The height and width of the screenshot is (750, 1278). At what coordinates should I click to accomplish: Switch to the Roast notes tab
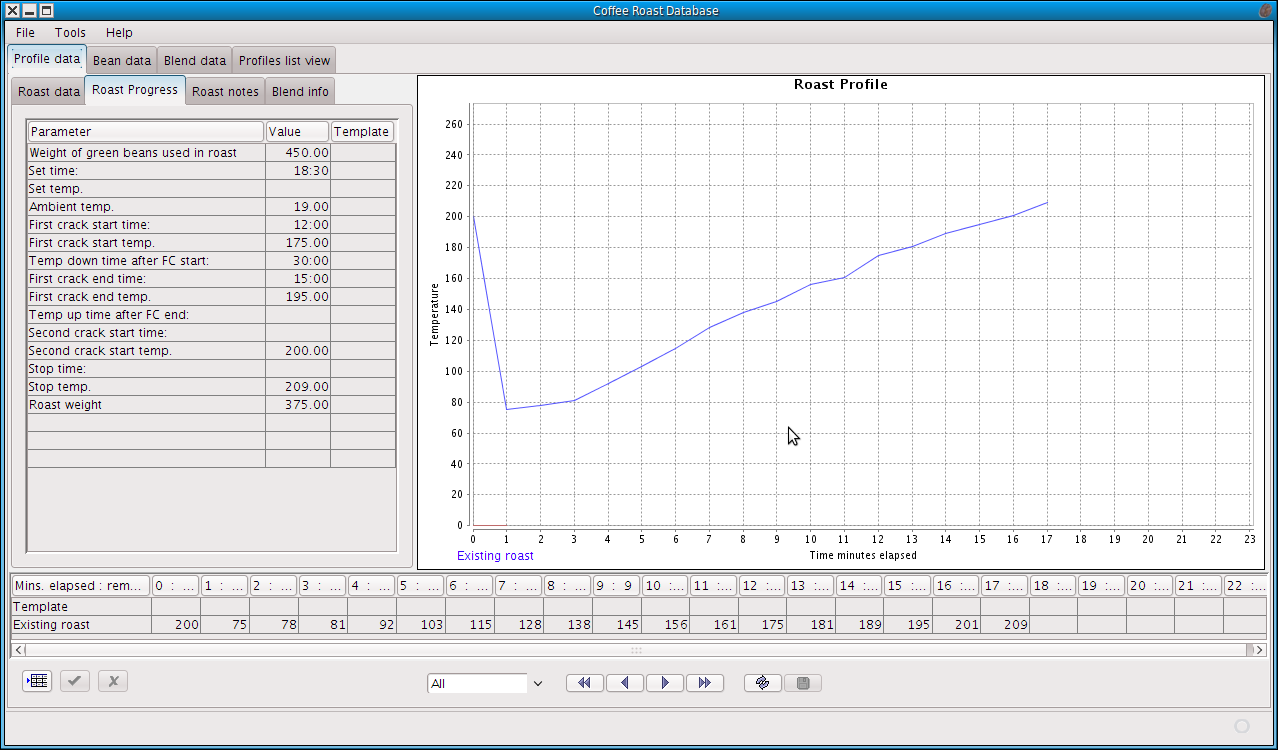(x=225, y=92)
